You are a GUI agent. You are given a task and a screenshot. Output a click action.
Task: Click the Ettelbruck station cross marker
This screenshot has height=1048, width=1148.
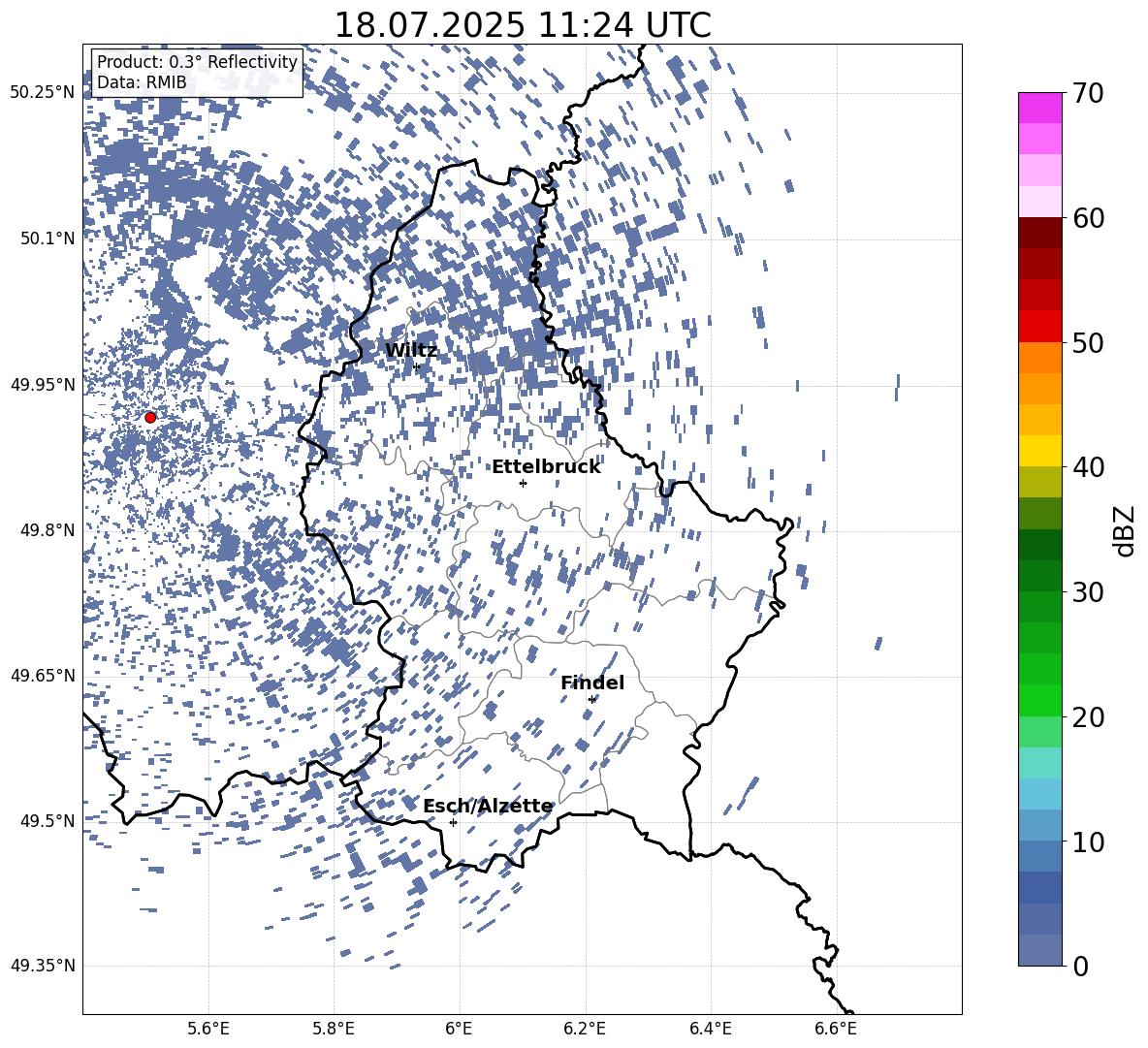pyautogui.click(x=523, y=483)
